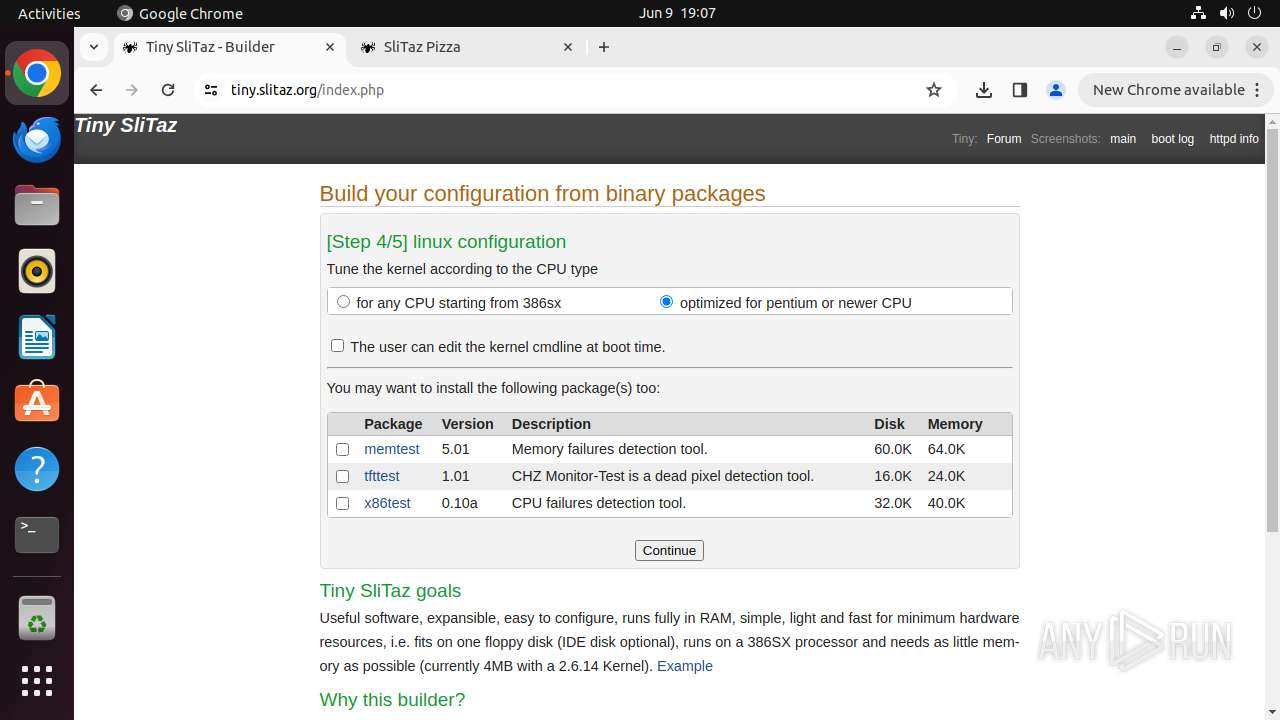This screenshot has height=720, width=1280.
Task: Open the memtest package link
Action: tap(392, 450)
